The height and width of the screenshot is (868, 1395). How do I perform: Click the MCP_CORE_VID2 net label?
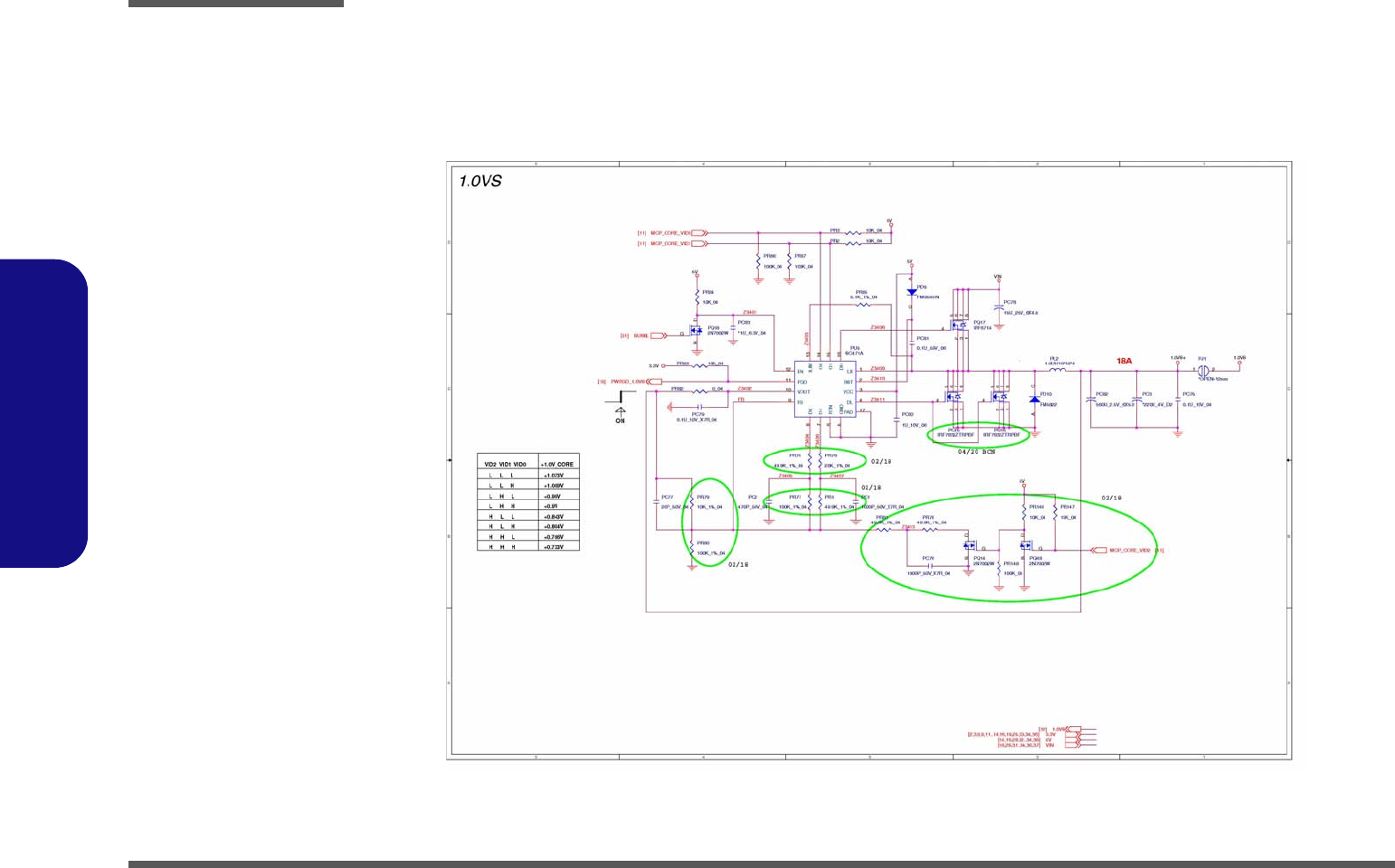(1129, 550)
